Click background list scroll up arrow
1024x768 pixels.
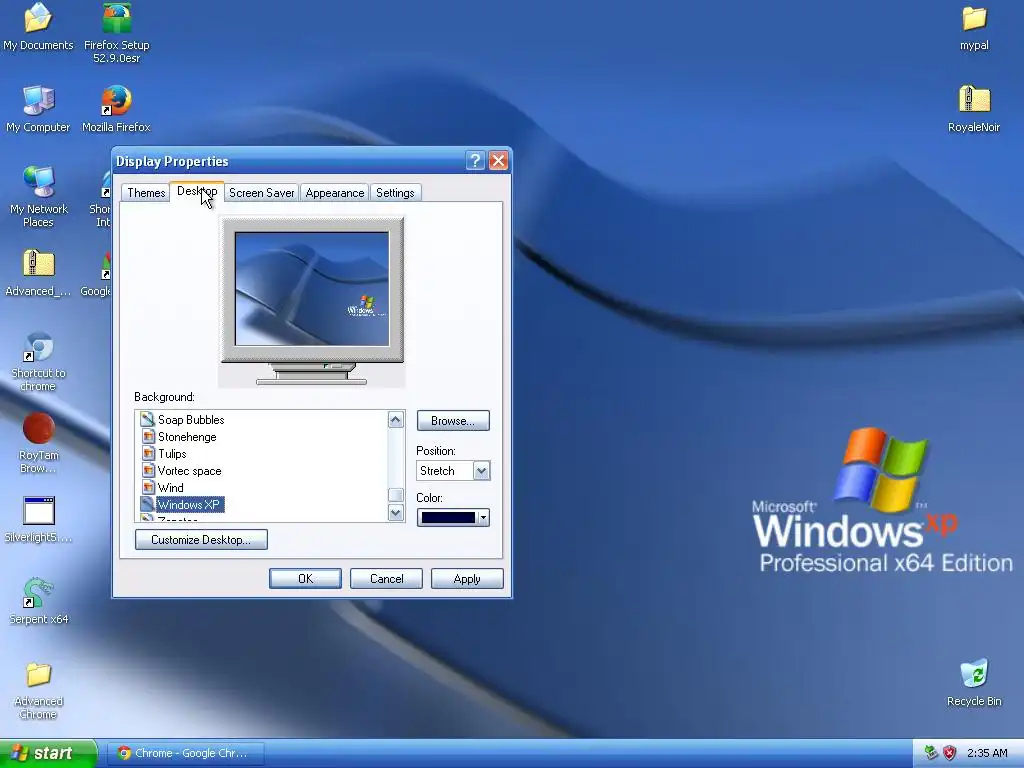(395, 419)
